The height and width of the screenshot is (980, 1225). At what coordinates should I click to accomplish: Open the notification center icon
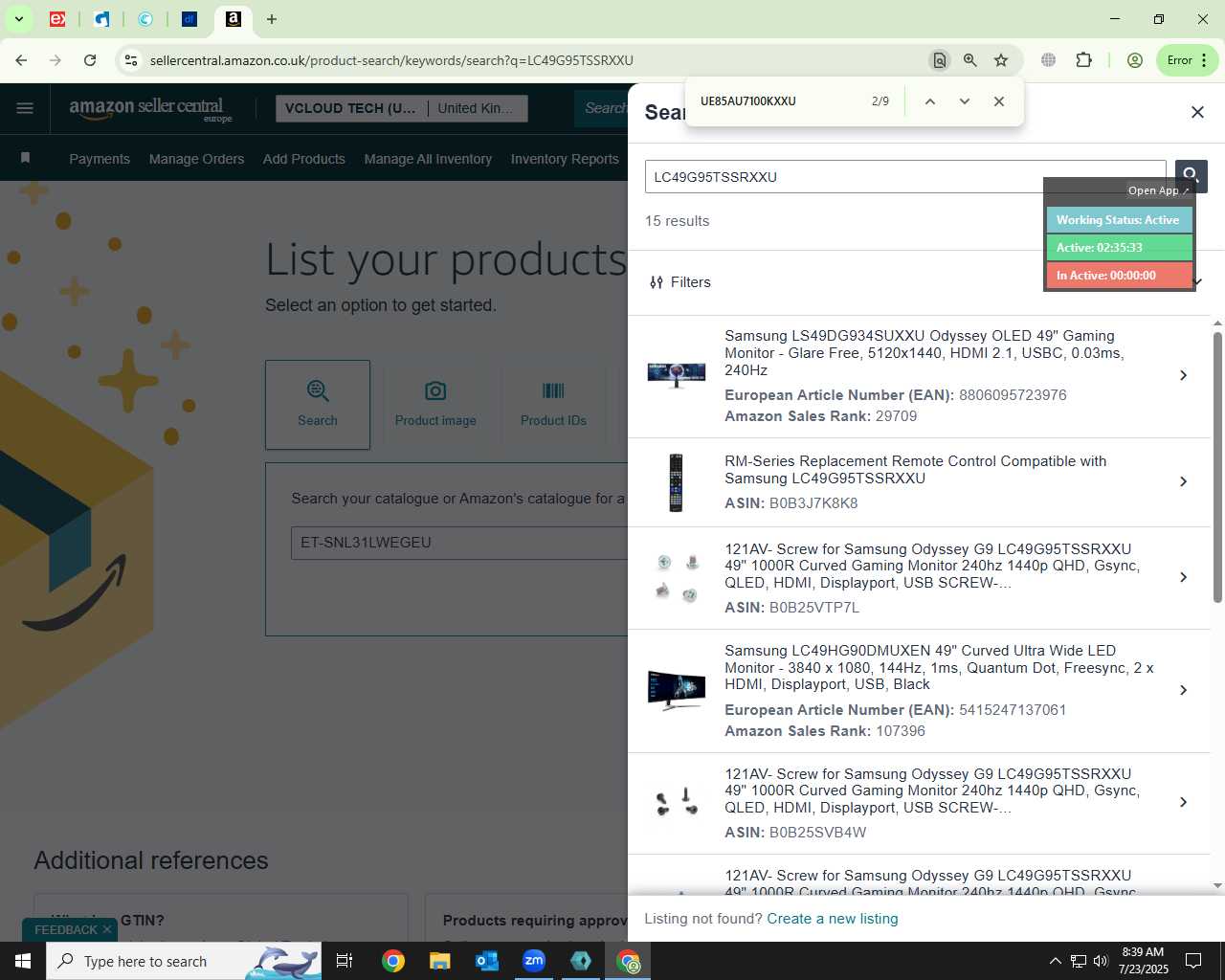[1193, 961]
